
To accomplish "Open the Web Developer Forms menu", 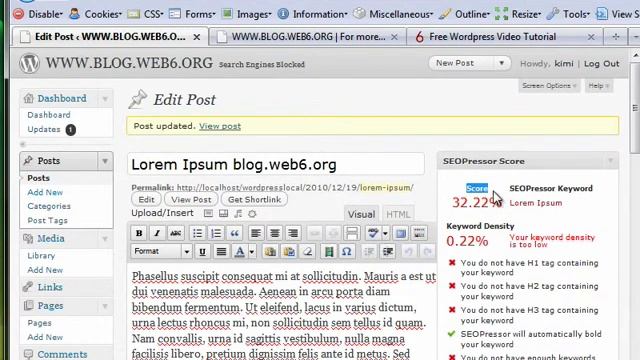I will click(x=192, y=14).
